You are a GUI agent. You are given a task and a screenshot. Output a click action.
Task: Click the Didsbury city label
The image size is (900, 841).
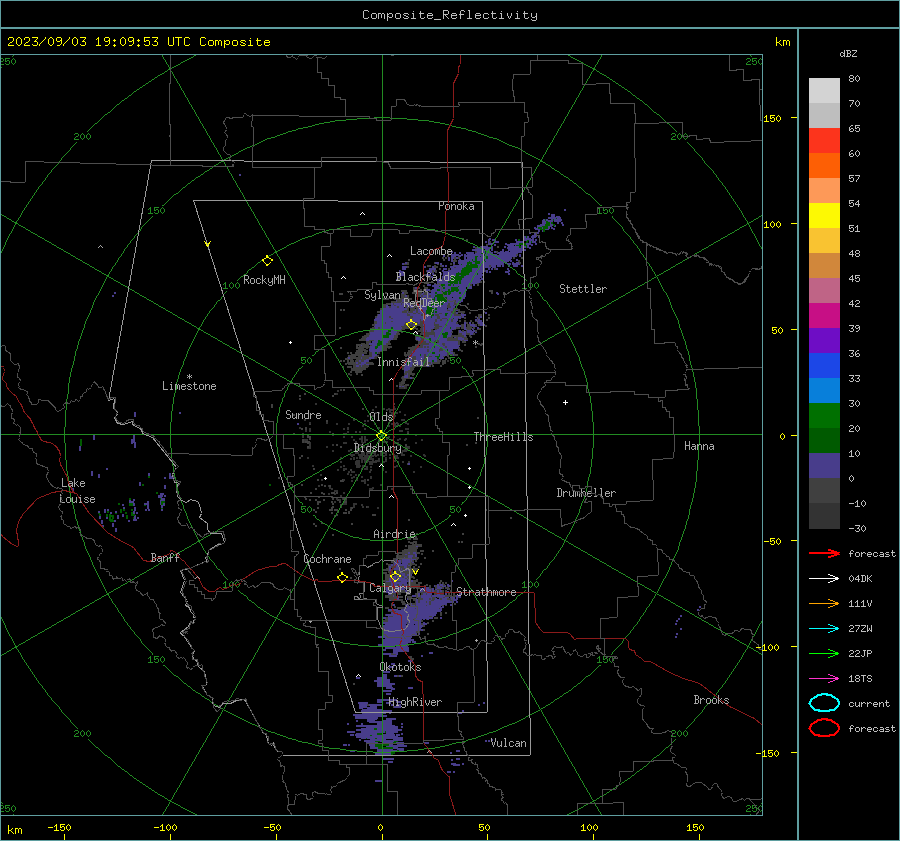click(378, 448)
